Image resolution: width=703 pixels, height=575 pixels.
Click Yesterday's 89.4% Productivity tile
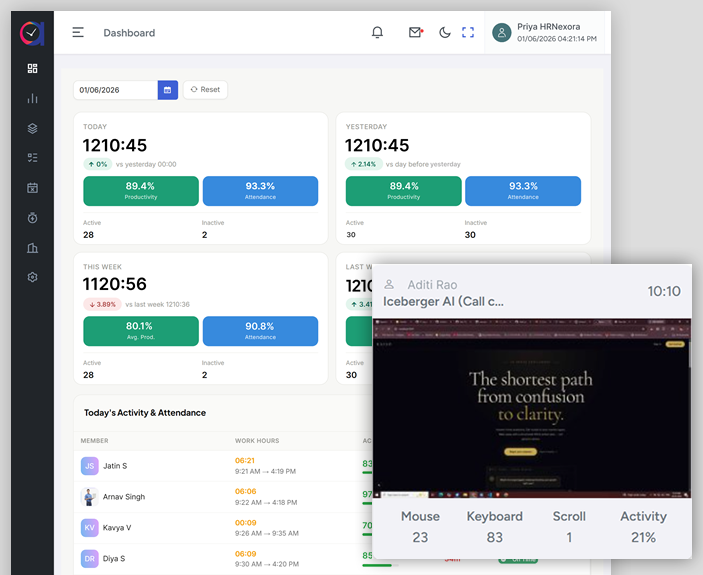pyautogui.click(x=404, y=191)
